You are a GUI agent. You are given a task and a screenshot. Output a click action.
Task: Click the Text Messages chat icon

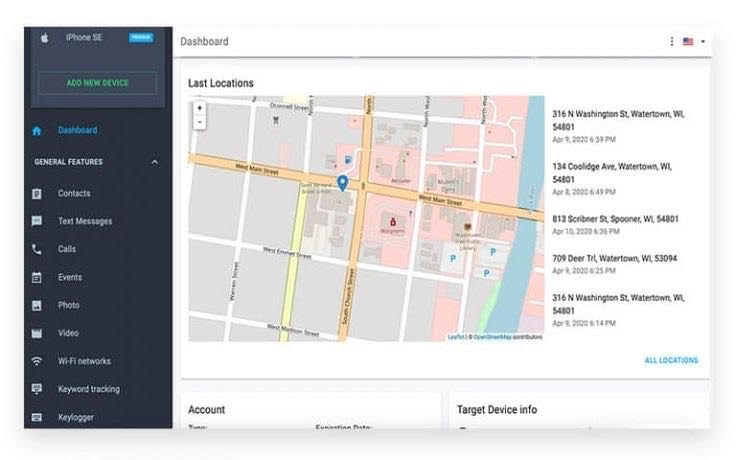pyautogui.click(x=37, y=221)
